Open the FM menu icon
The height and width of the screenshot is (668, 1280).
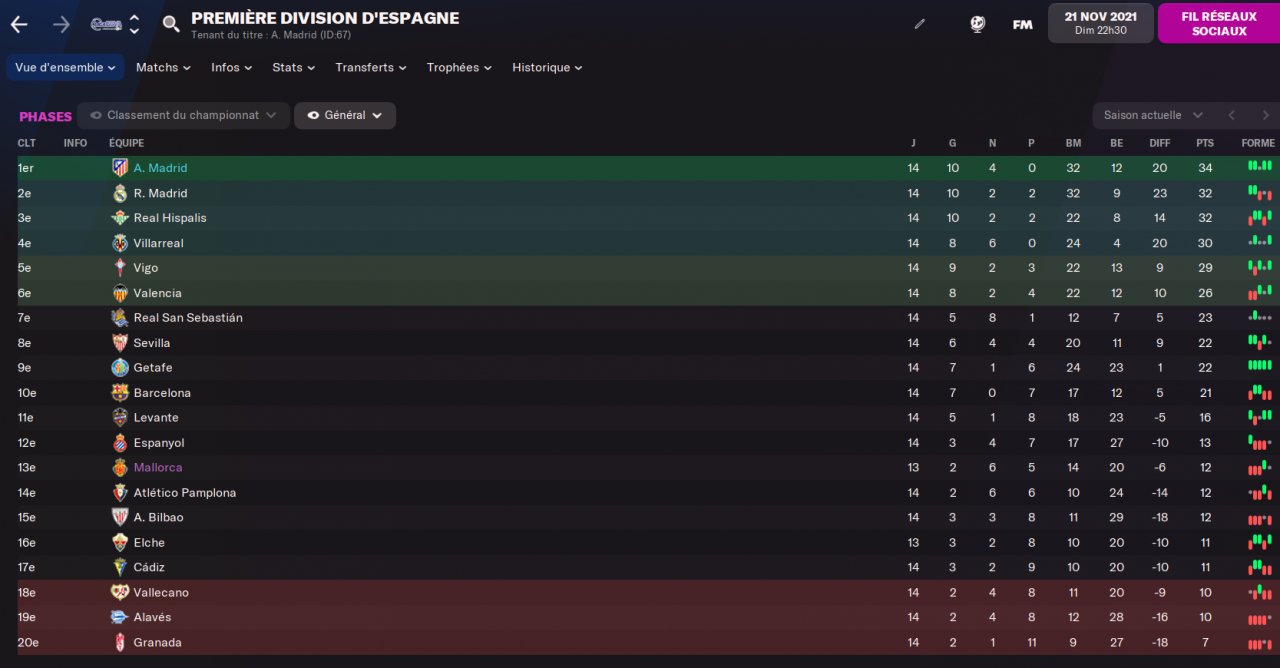[1022, 24]
